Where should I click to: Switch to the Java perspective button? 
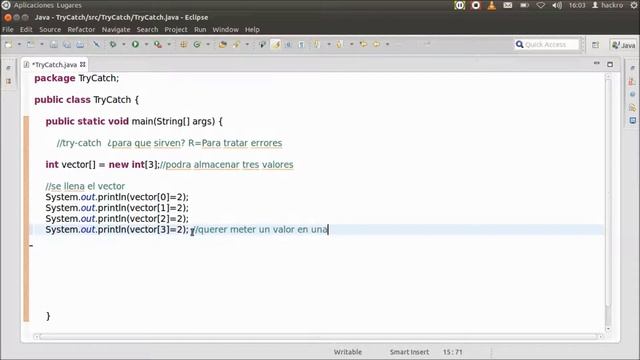[624, 45]
